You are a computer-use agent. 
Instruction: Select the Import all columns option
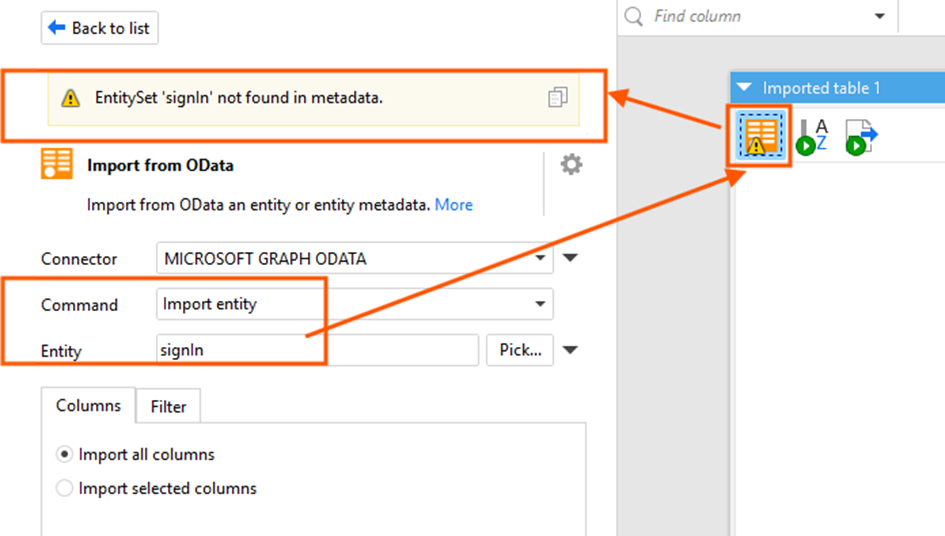(65, 454)
